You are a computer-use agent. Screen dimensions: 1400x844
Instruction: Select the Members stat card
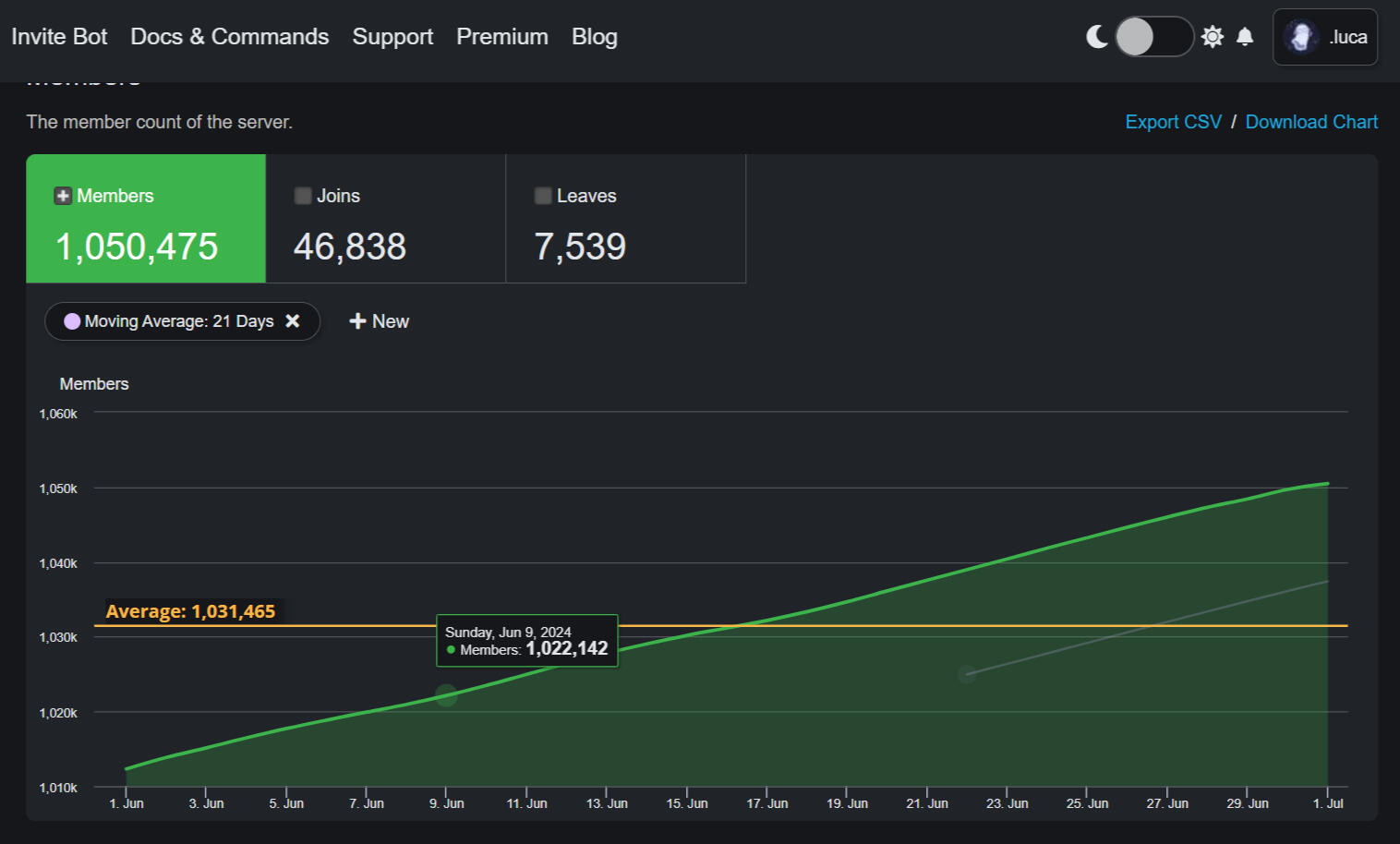click(146, 219)
